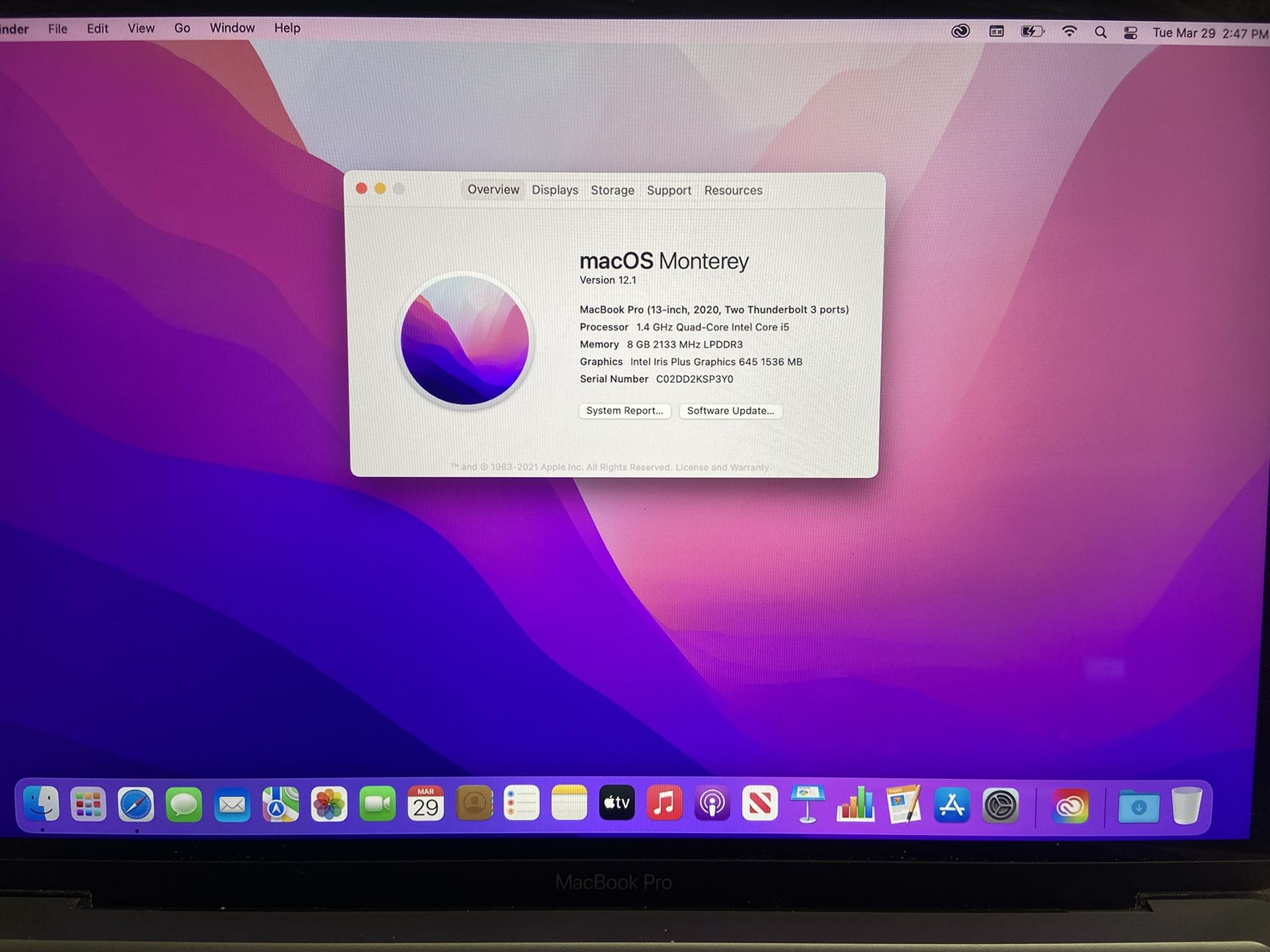Open Finder from the Dock
This screenshot has height=952, width=1270.
41,805
